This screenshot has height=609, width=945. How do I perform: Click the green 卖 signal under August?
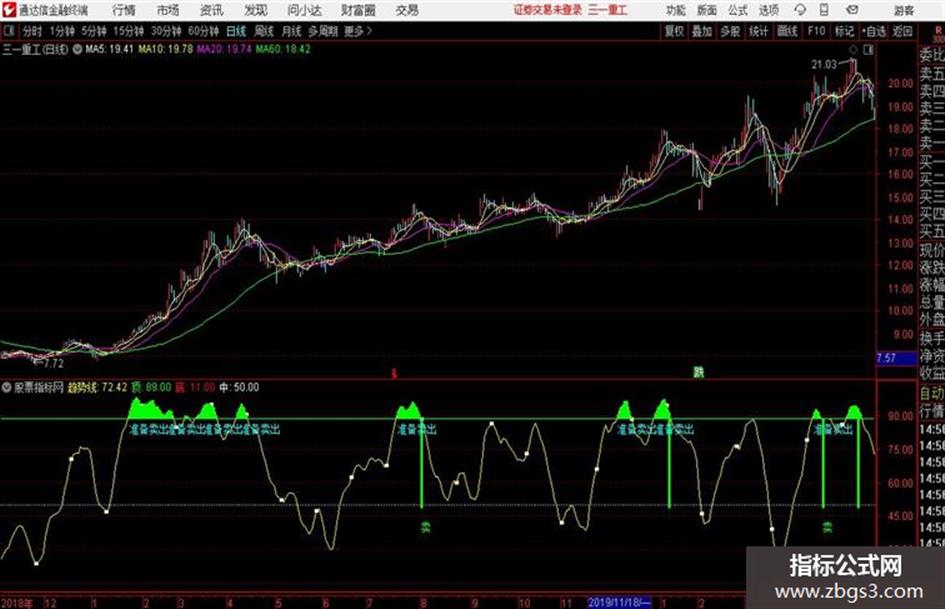click(x=425, y=528)
